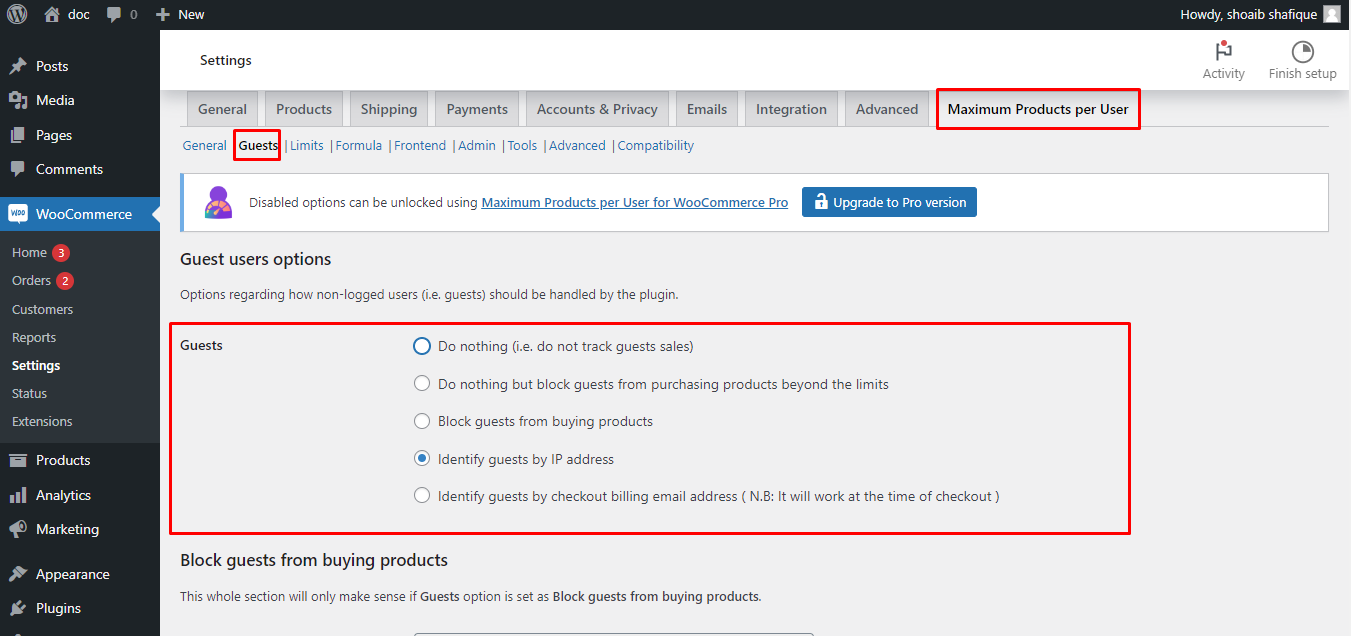Viewport: 1351px width, 636px height.
Task: Open the comments bubble in admin bar
Action: point(114,15)
